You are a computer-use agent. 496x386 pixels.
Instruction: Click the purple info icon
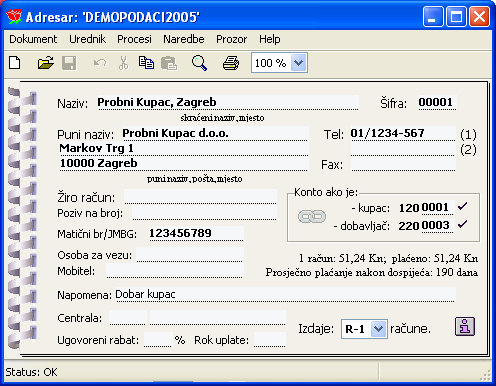pos(465,326)
